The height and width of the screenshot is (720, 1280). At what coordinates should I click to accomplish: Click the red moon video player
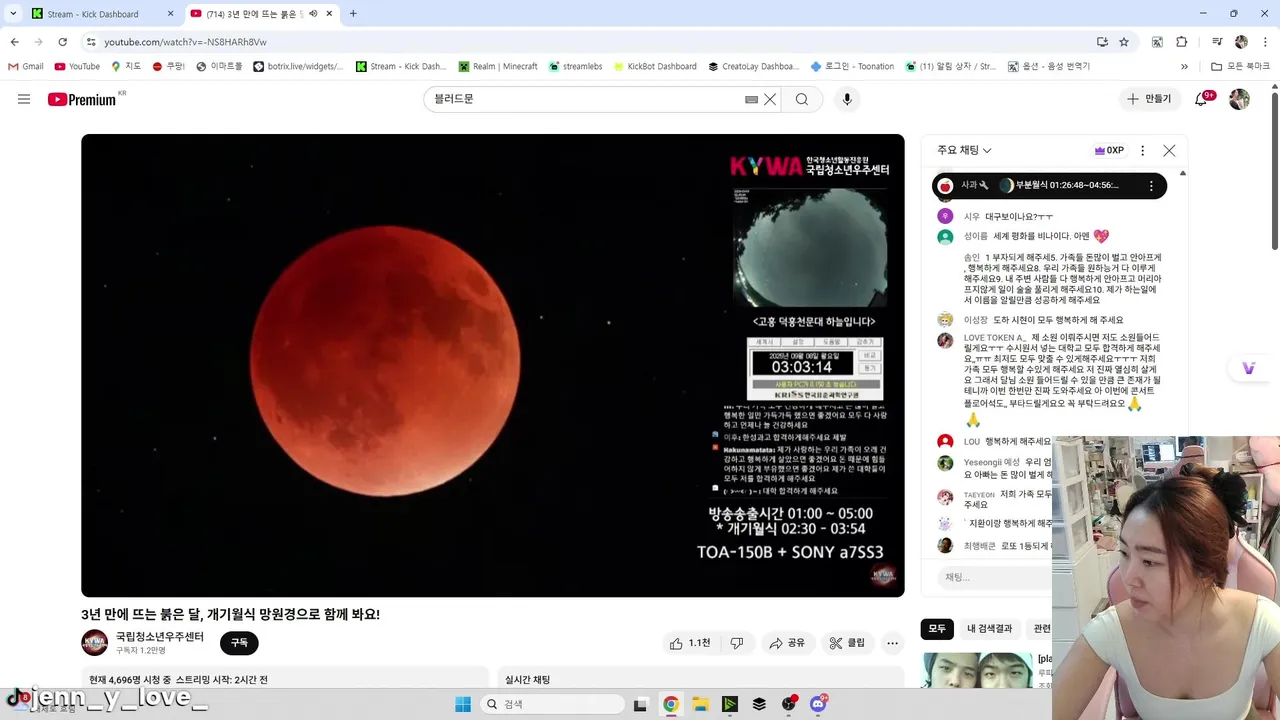(493, 366)
